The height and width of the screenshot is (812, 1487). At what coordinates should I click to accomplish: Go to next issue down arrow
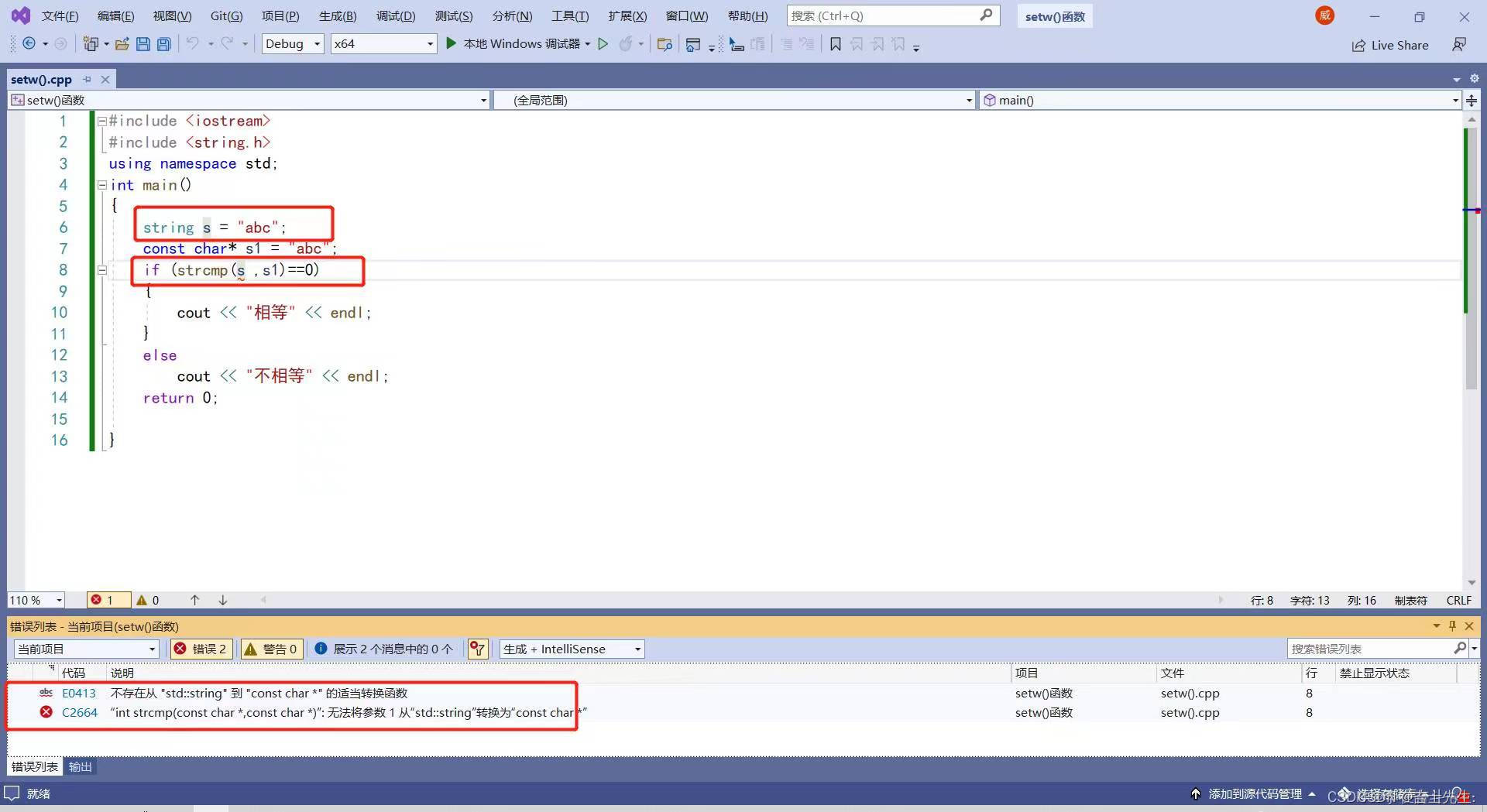pos(222,600)
